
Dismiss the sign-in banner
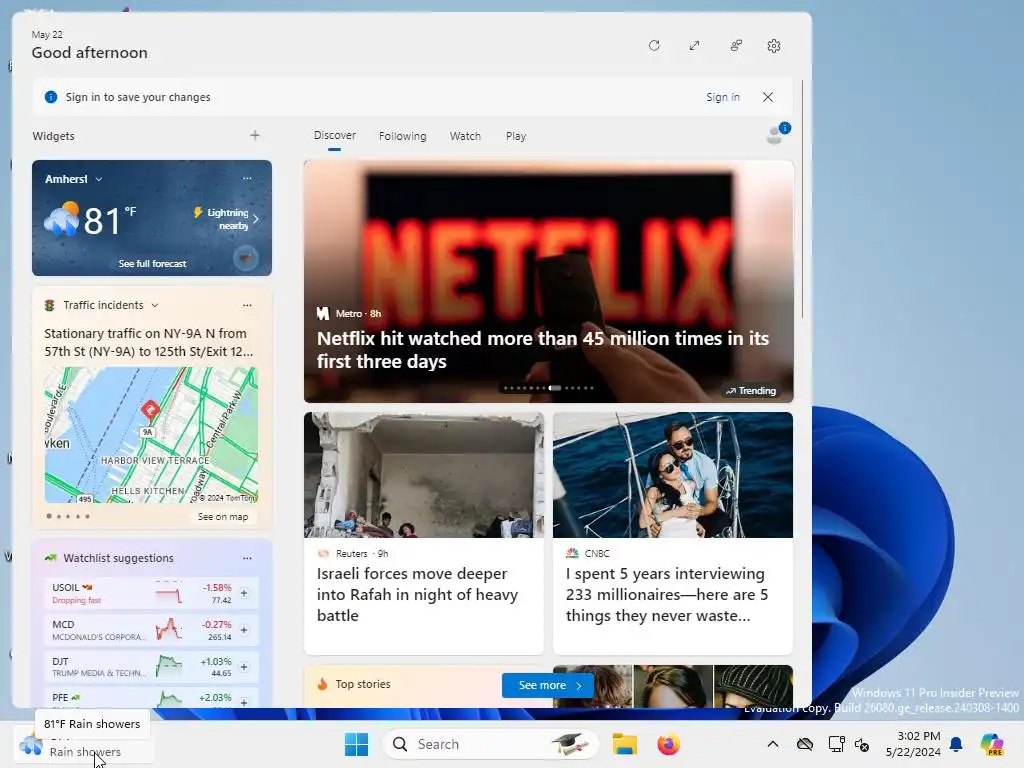[x=768, y=97]
